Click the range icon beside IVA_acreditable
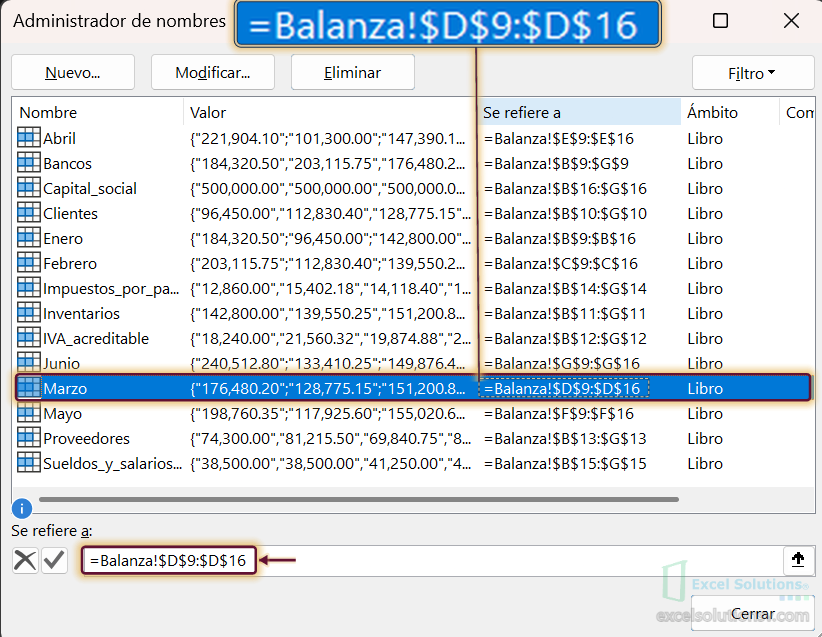This screenshot has height=637, width=822. point(28,338)
